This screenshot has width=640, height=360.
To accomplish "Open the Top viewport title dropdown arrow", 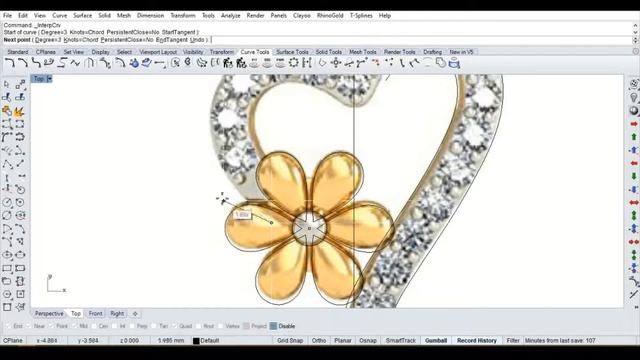I will (49, 78).
